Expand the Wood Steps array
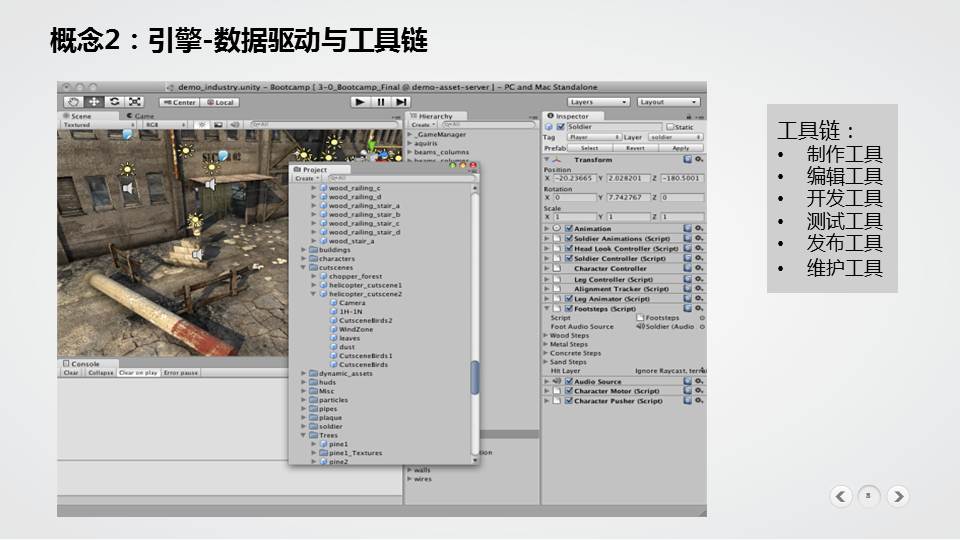This screenshot has width=960, height=540. (546, 336)
